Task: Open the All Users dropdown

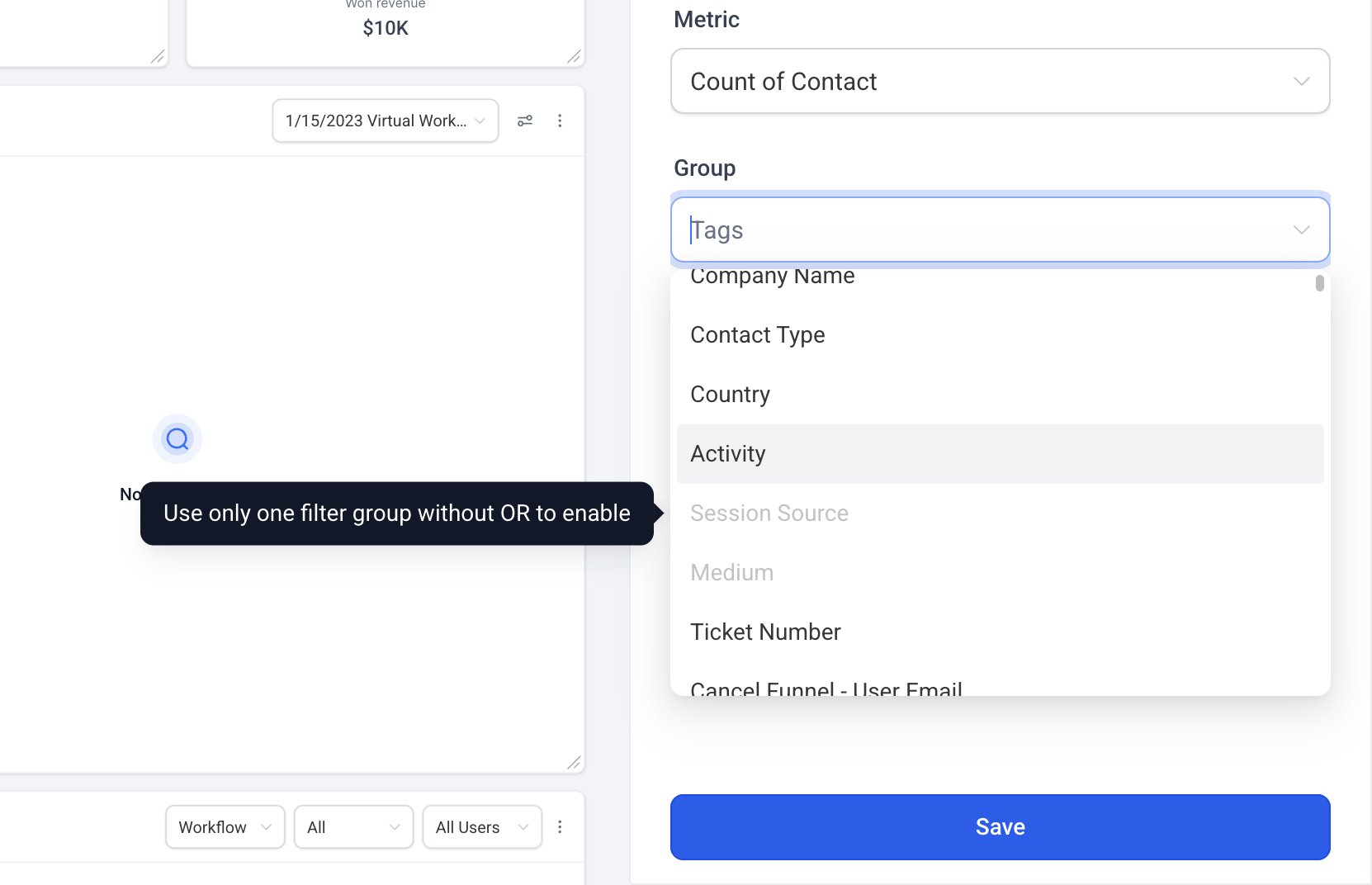Action: coord(482,826)
